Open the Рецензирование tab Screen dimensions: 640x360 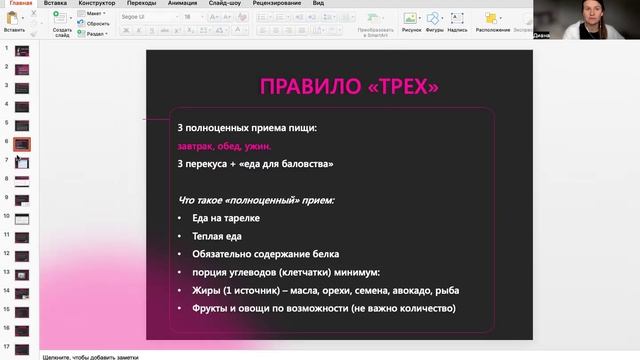(x=277, y=3)
